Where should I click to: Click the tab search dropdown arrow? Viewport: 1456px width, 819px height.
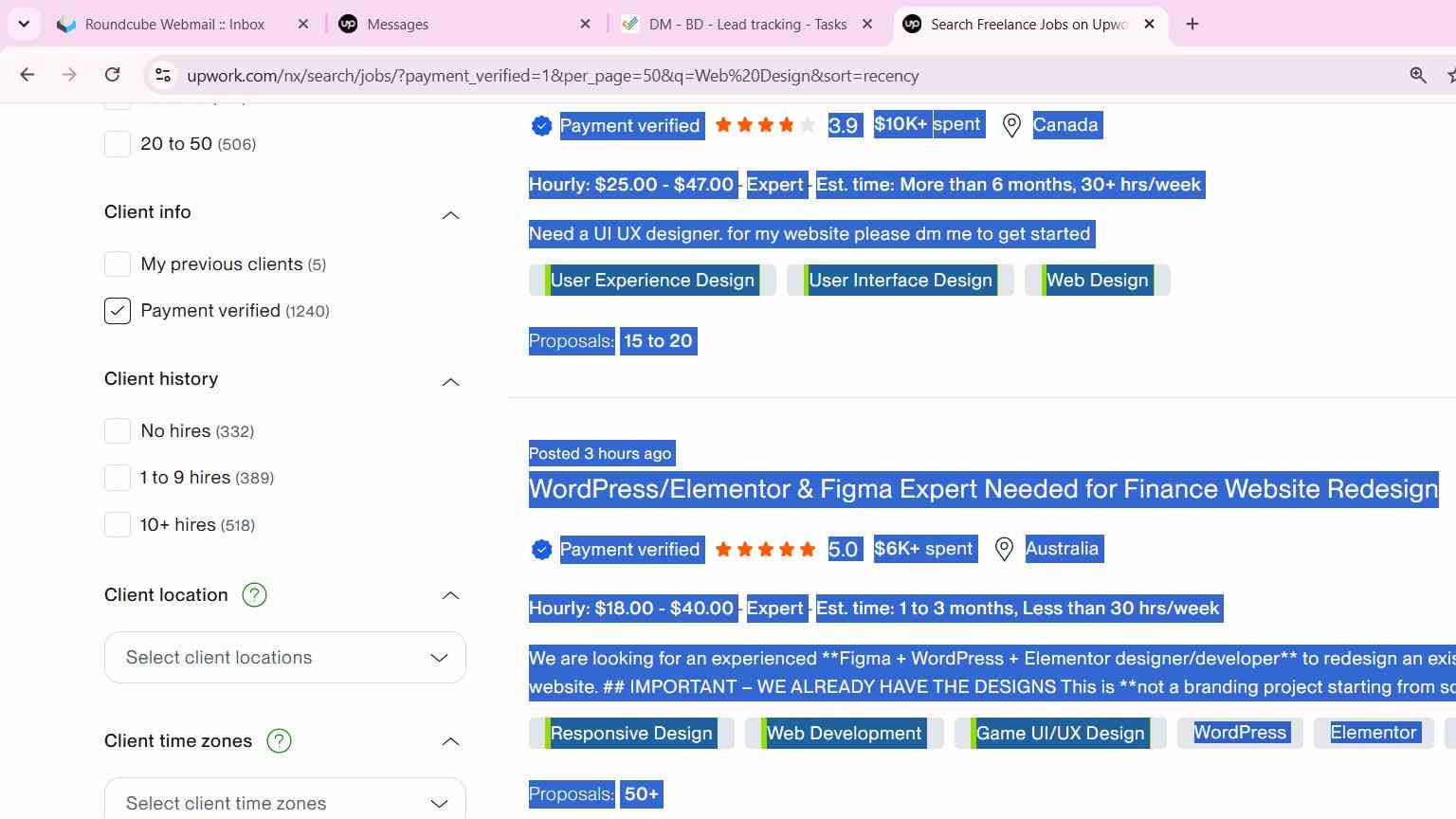point(24,24)
